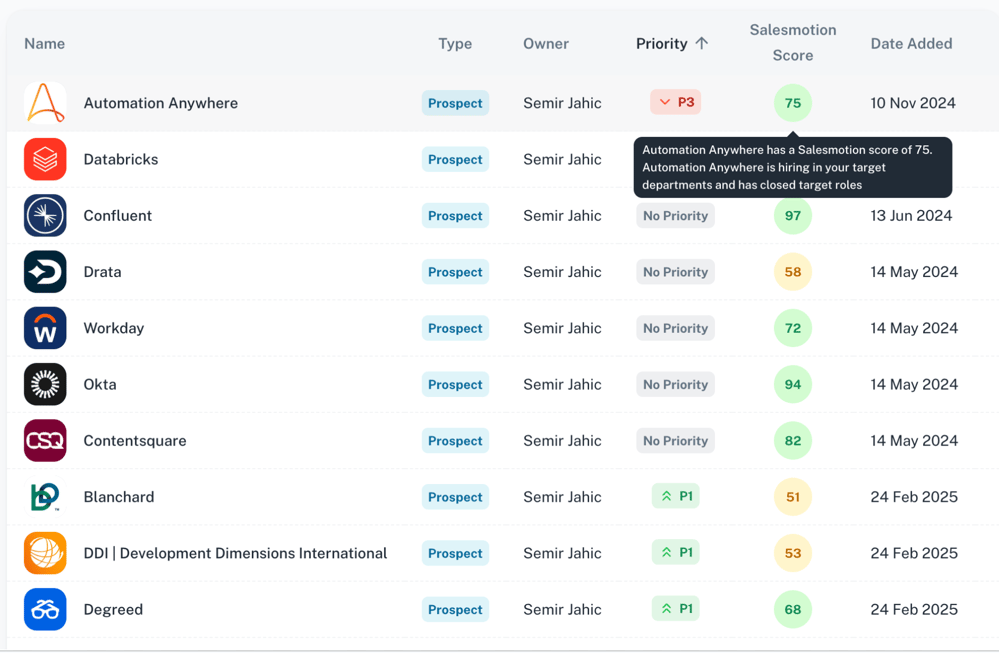
Task: Open the Databricks account name
Action: coord(120,159)
